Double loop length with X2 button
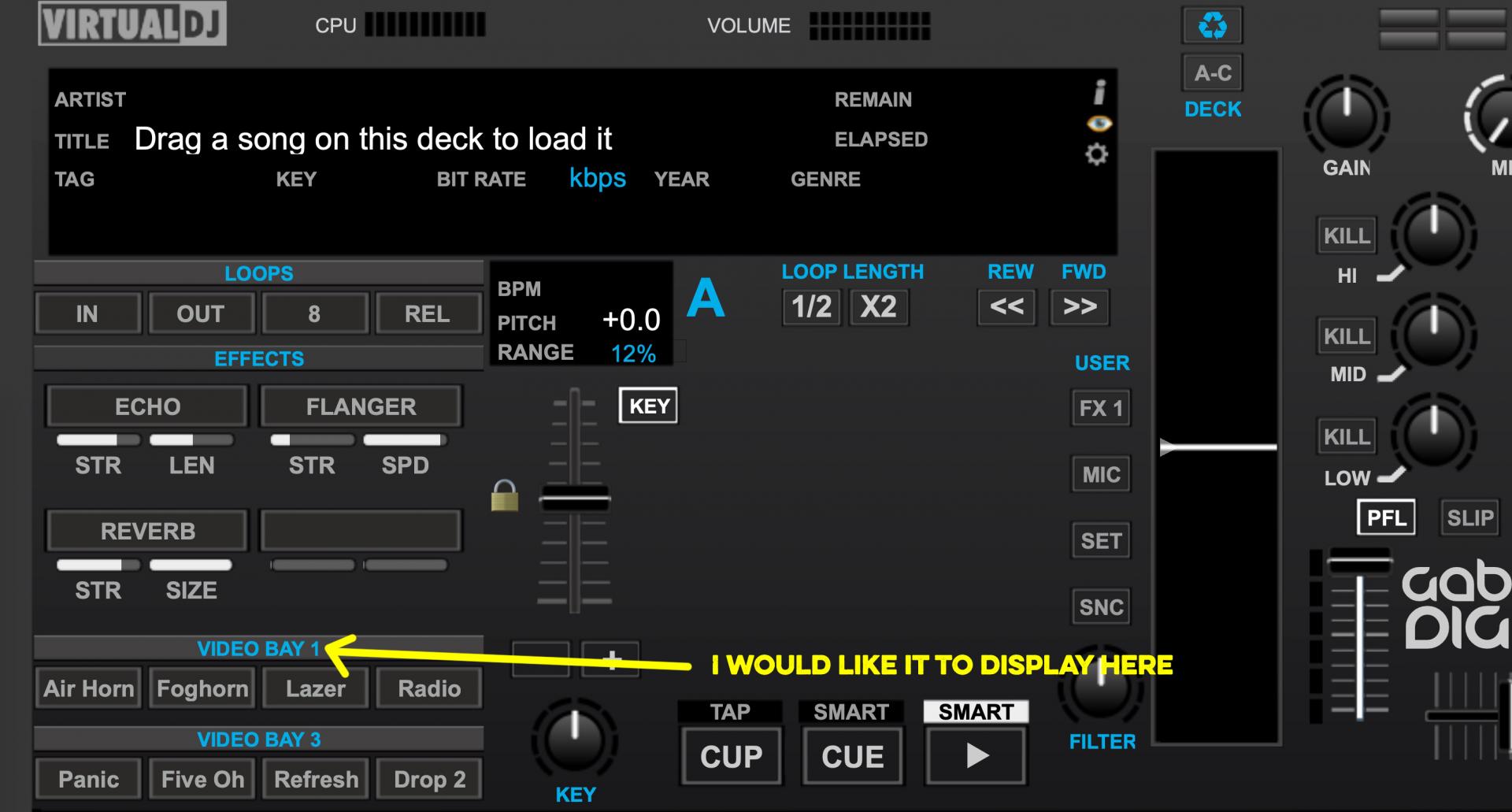The width and height of the screenshot is (1512, 812). point(878,307)
